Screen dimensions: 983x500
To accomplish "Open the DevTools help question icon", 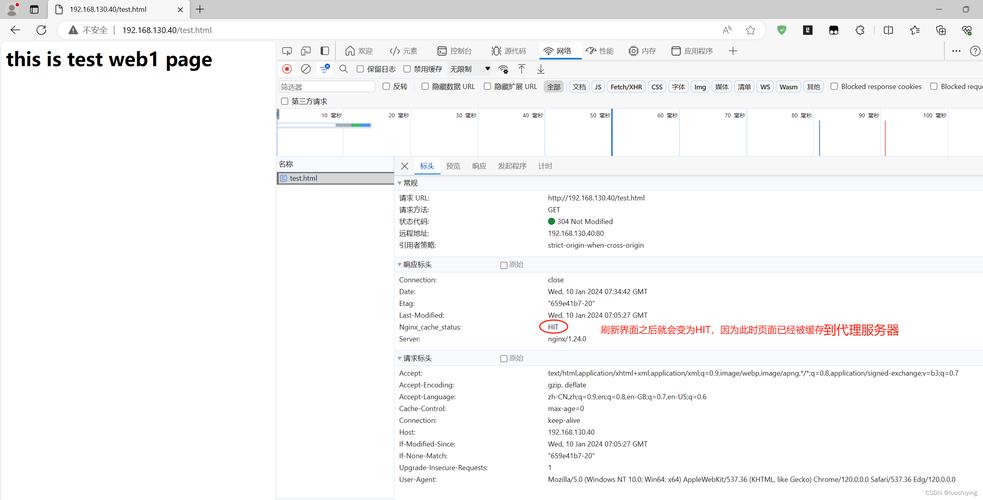I will coord(975,51).
